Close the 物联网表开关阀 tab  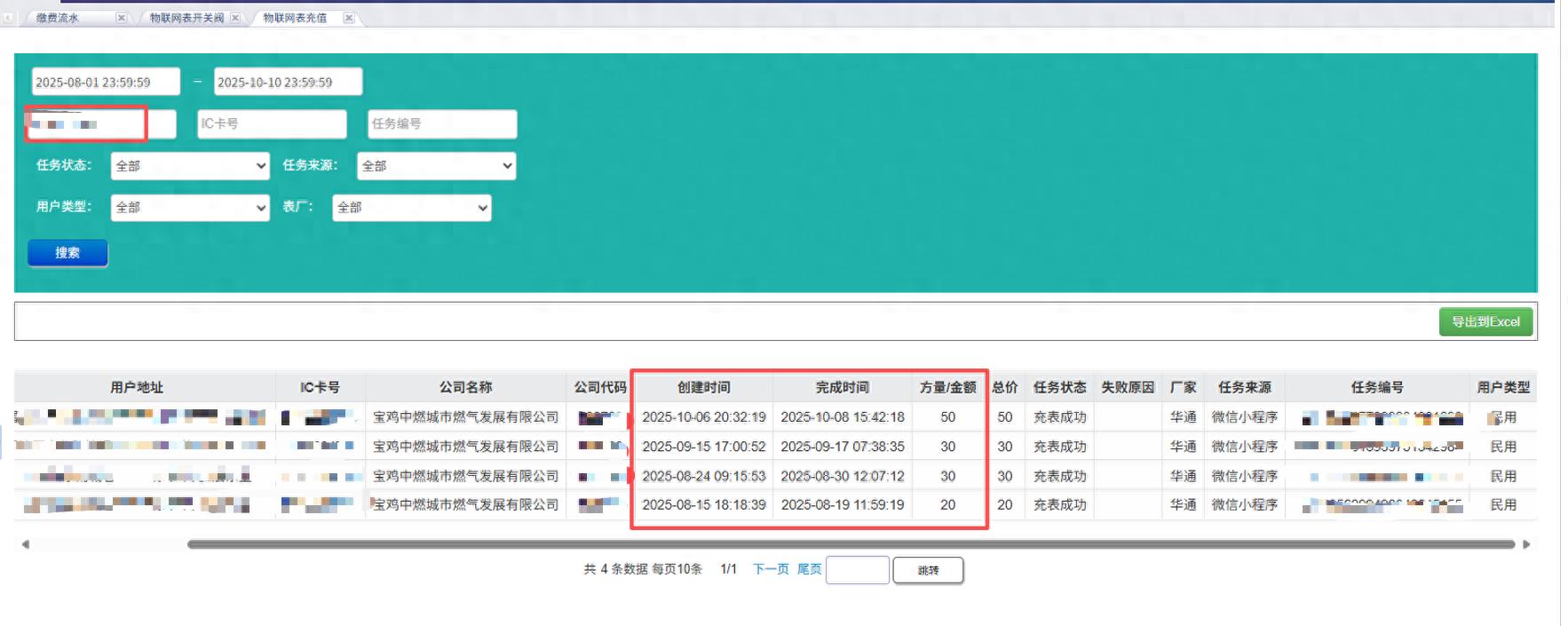235,18
